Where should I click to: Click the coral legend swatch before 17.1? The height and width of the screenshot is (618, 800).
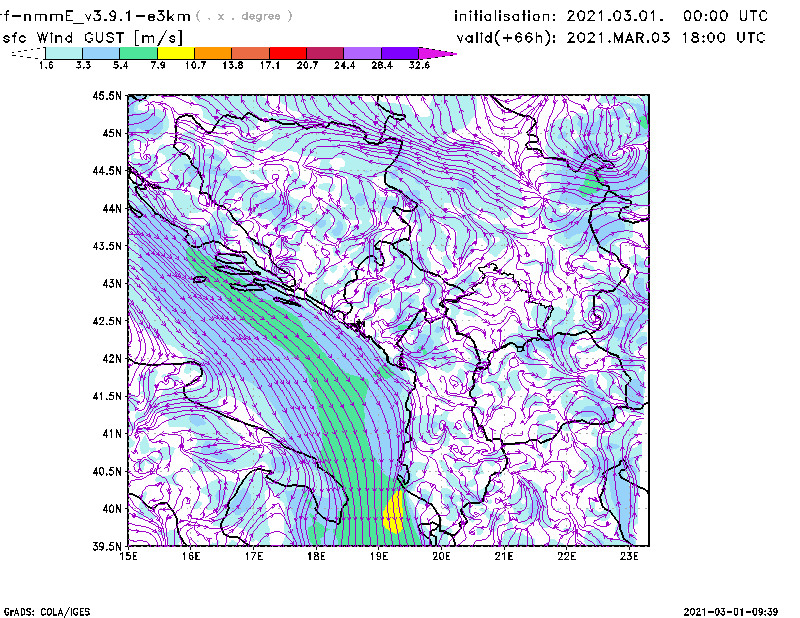[x=251, y=53]
